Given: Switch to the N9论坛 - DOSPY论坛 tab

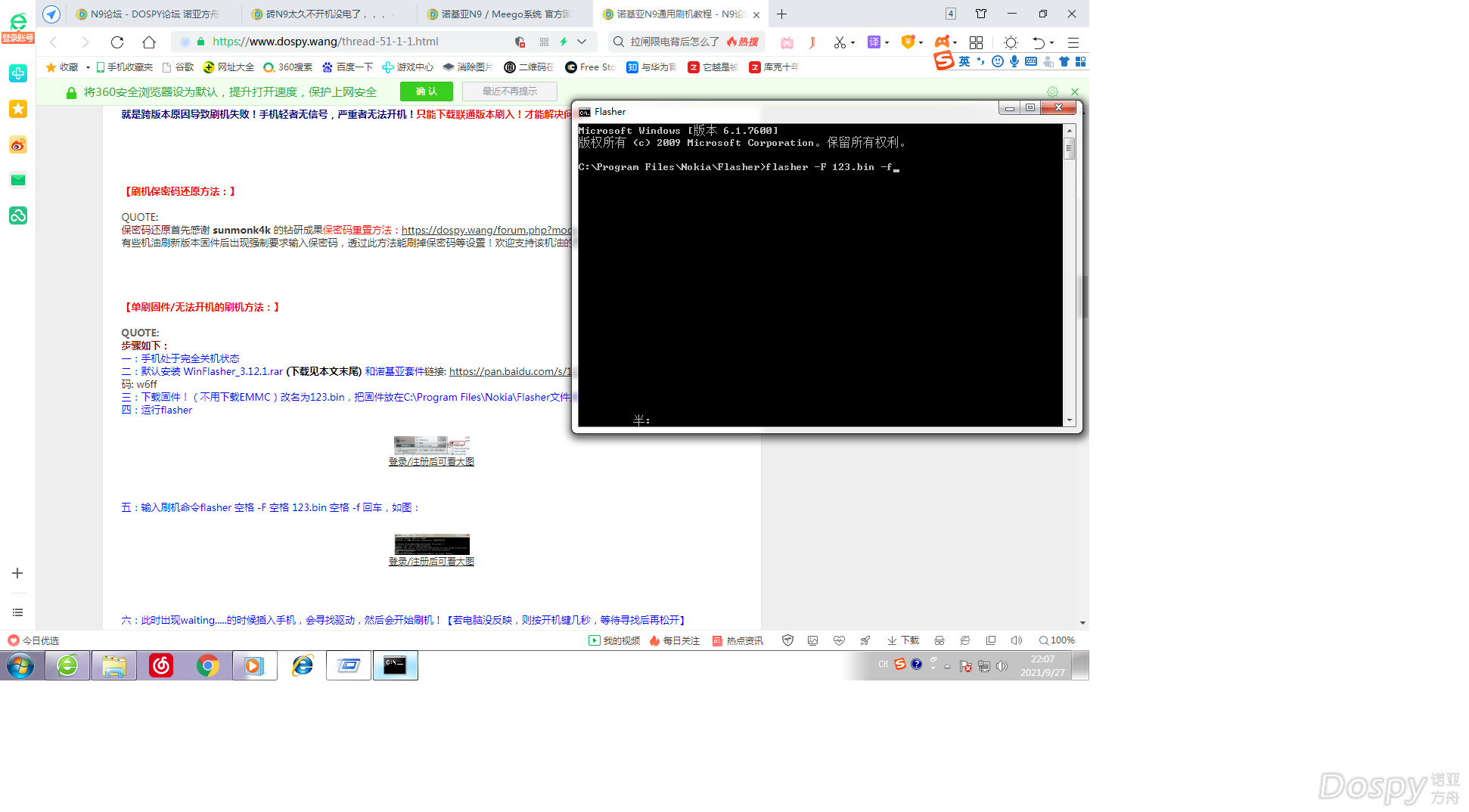Looking at the screenshot, I should coord(155,14).
